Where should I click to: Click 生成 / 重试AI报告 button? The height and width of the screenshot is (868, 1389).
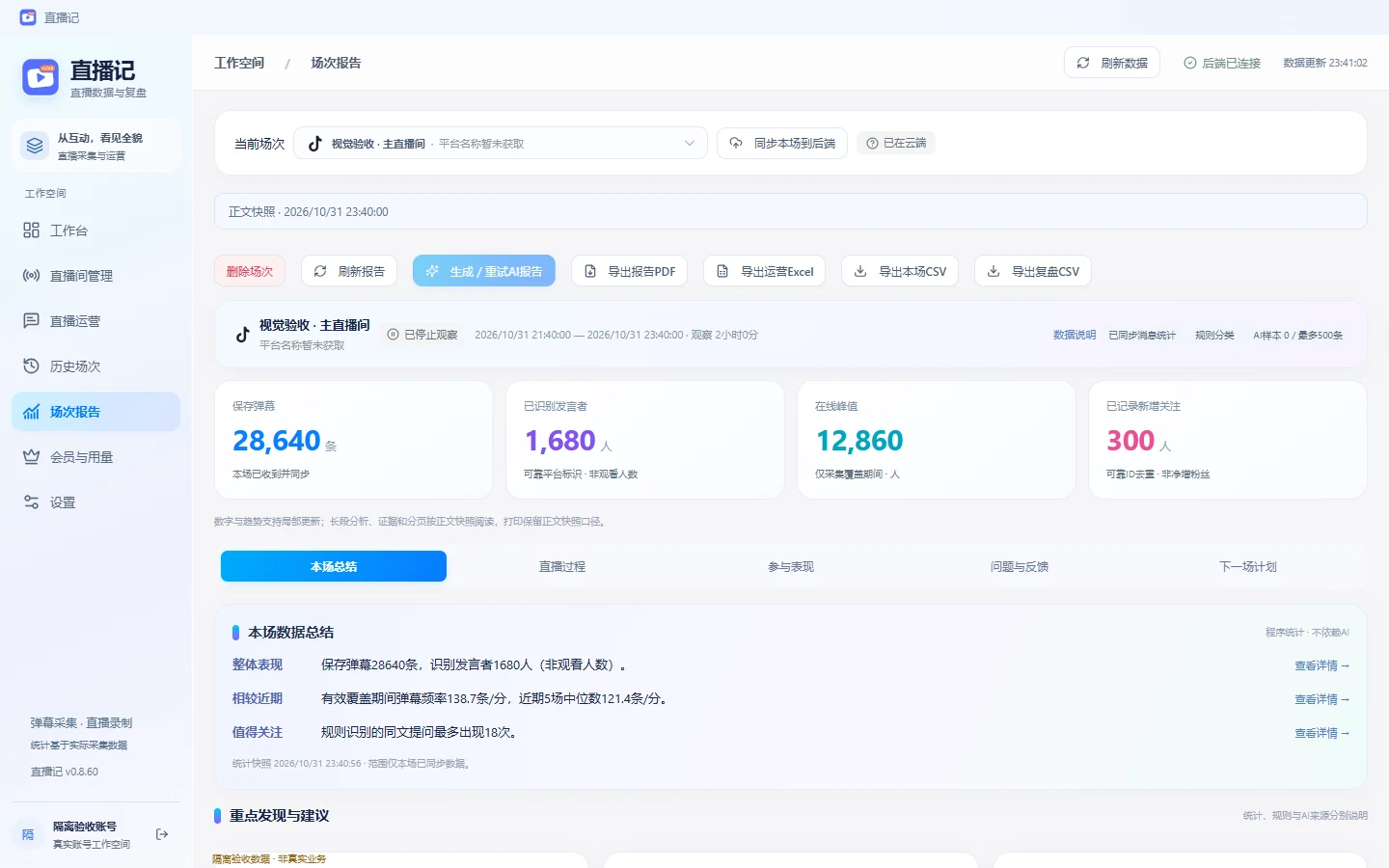(484, 271)
